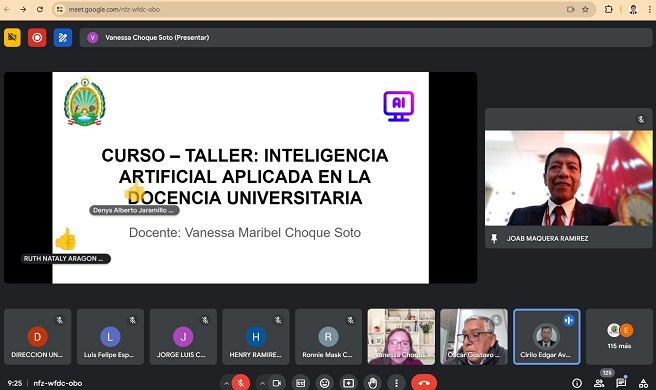
Task: Click the Denys Alberto Jaramillo reaction label
Action: [134, 210]
